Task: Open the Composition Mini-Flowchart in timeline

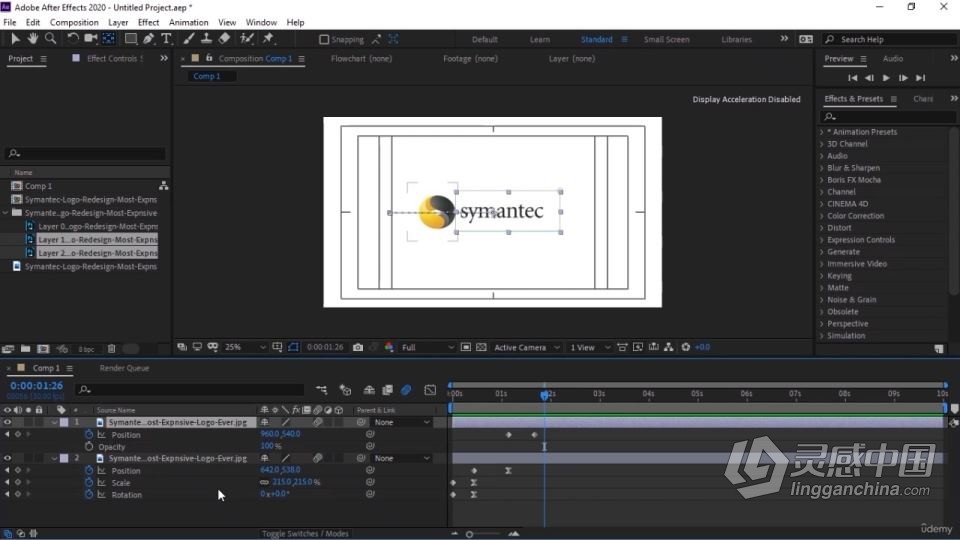Action: point(321,389)
